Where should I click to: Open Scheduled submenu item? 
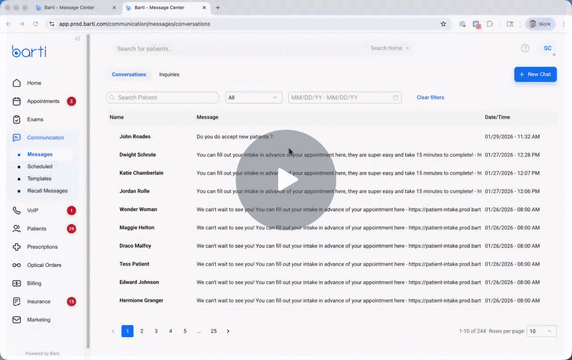40,167
